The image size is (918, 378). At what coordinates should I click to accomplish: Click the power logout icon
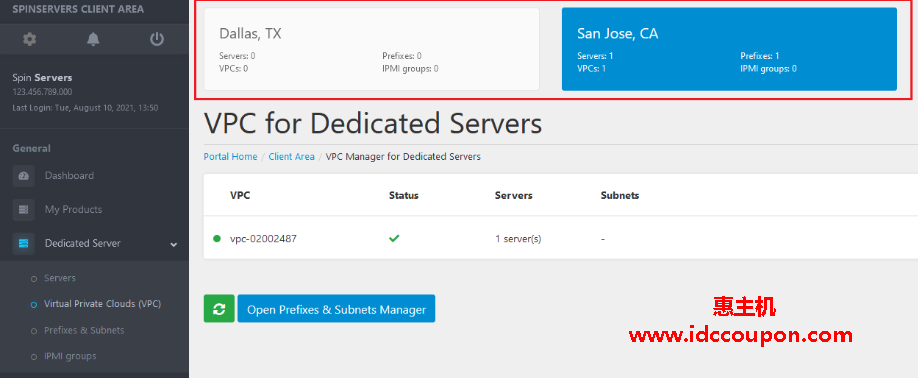point(156,39)
